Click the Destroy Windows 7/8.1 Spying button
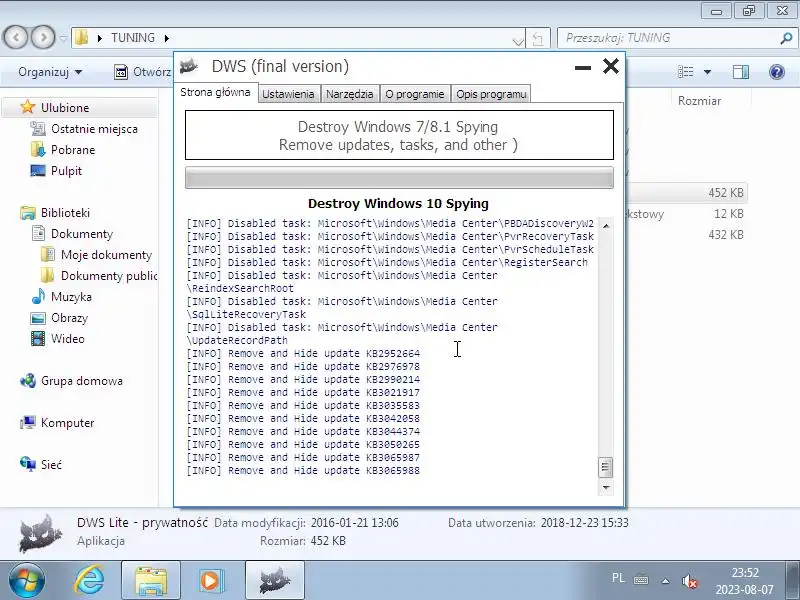800x600 pixels. click(x=399, y=135)
